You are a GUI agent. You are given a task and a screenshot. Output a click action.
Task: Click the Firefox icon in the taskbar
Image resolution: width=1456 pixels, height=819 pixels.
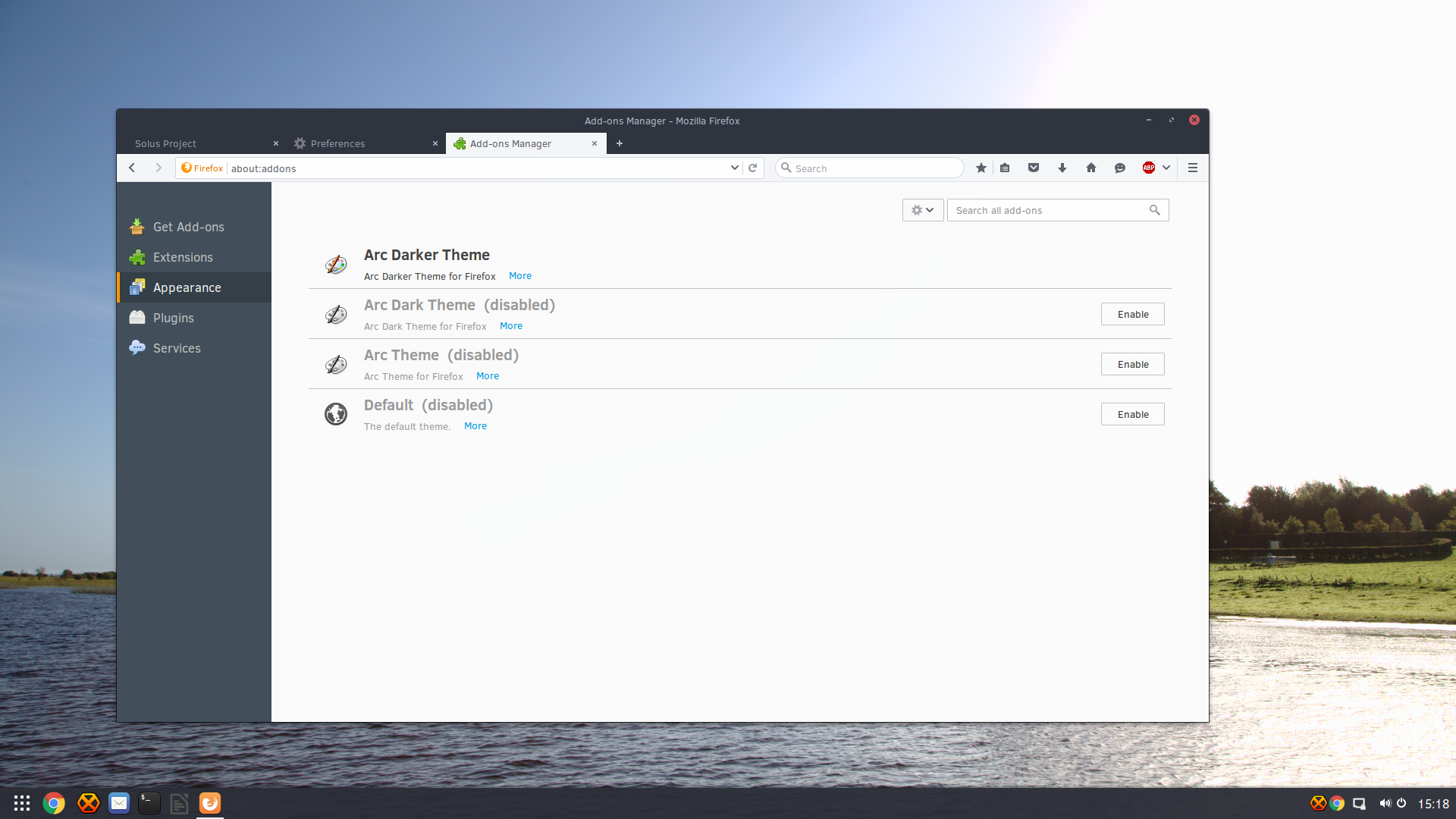point(210,803)
